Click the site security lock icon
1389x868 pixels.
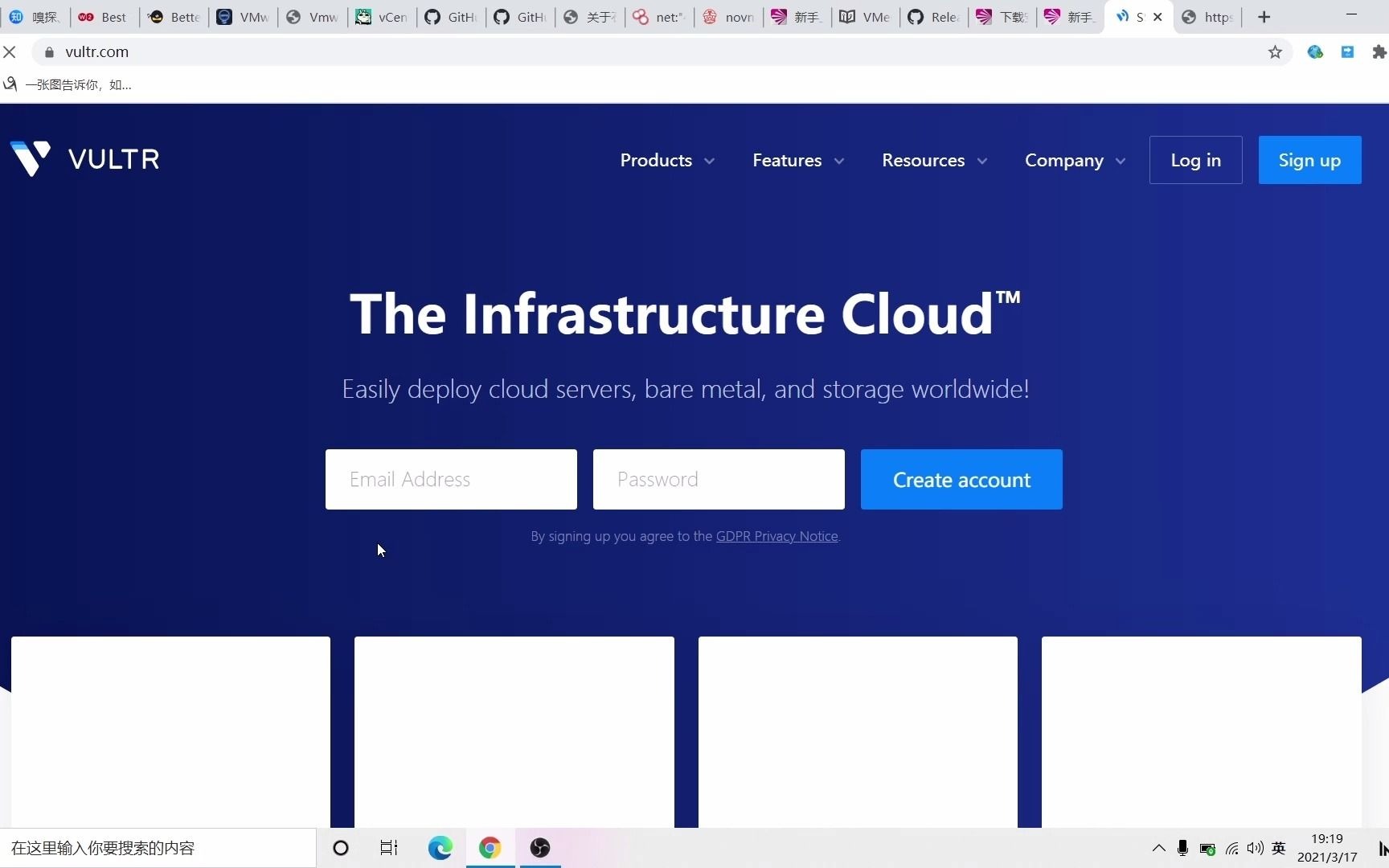(49, 52)
